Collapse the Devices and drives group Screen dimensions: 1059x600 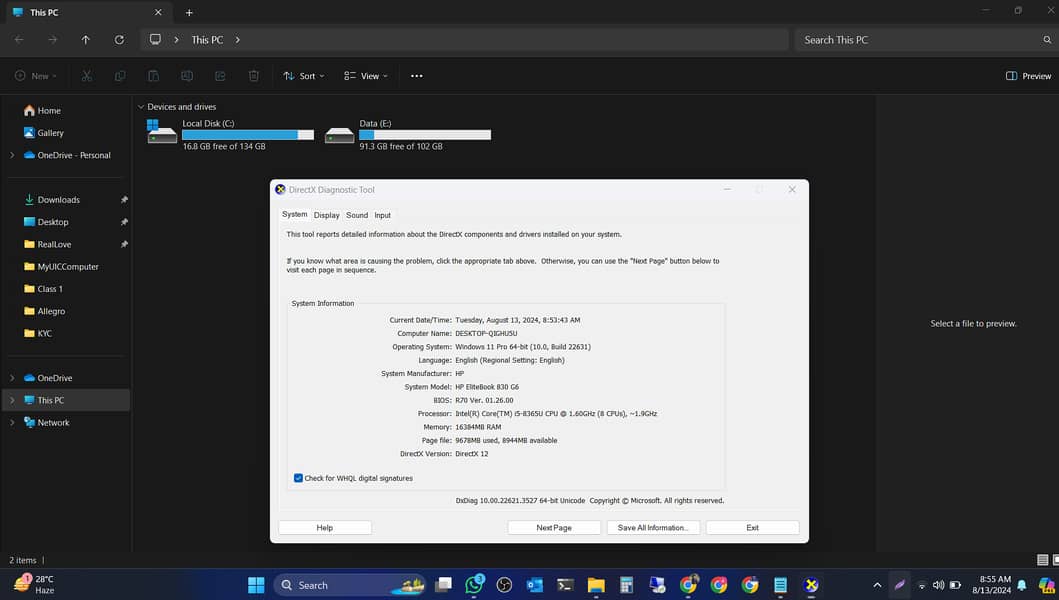140,107
